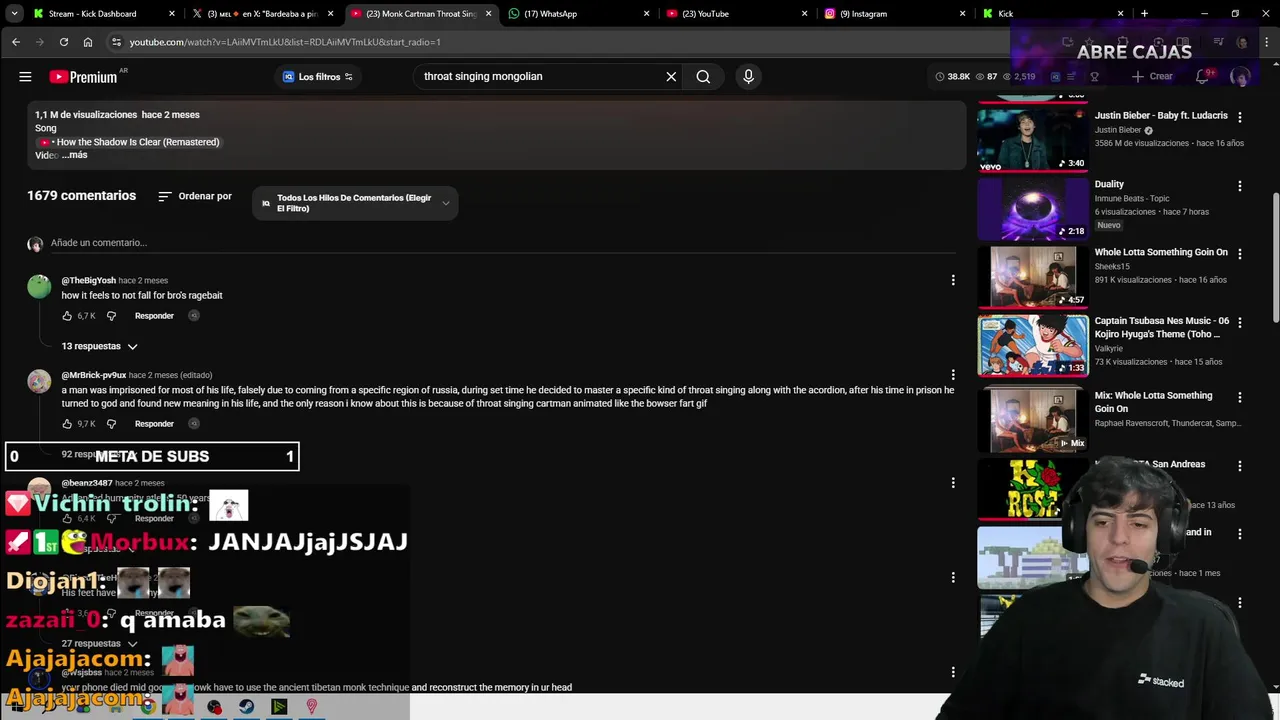The image size is (1280, 720).
Task: Open YouTube notifications bell
Action: 1203,76
